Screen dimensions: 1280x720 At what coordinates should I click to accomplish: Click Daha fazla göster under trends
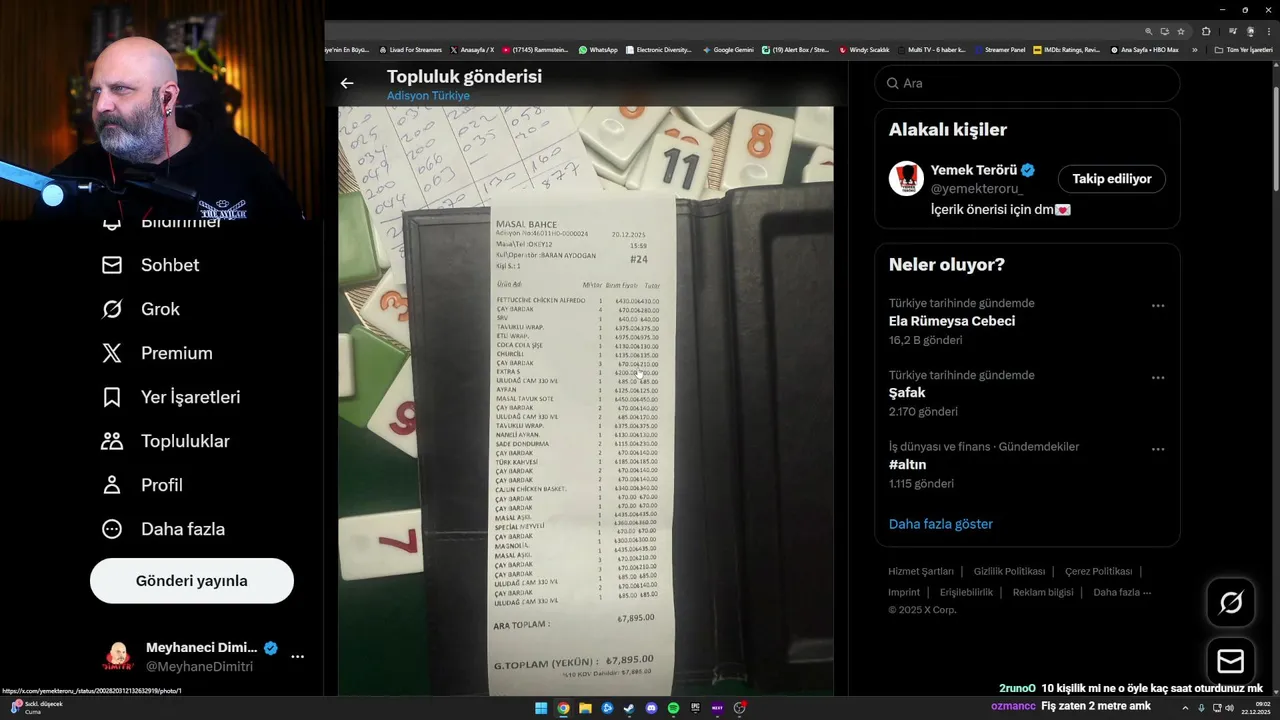point(941,524)
